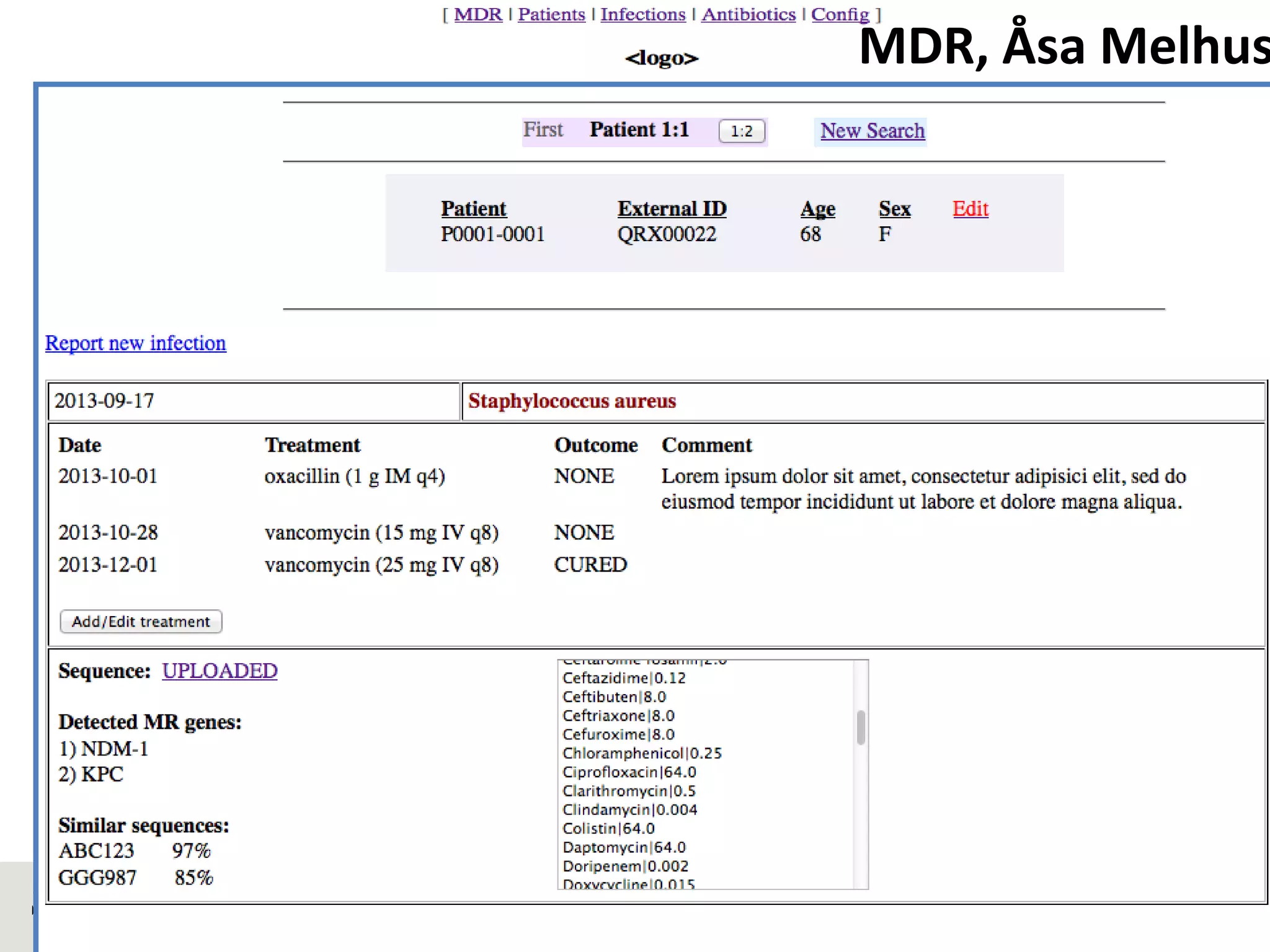
Task: Click the grayed First navigation text
Action: coord(543,130)
